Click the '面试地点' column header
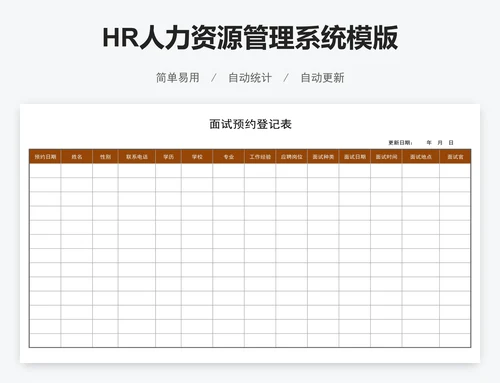500x383 pixels. pos(421,157)
